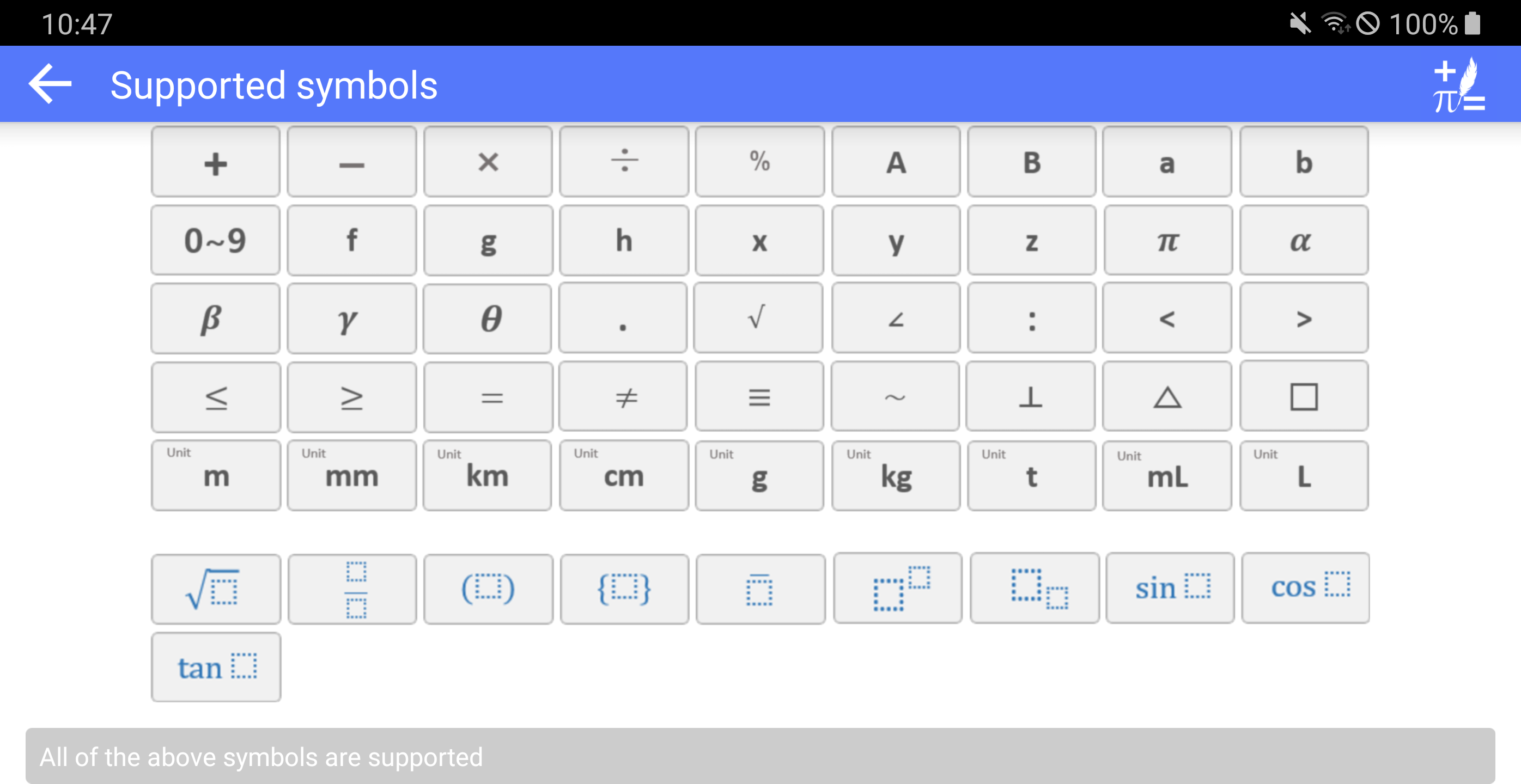Choose the fraction template symbol
Image resolution: width=1521 pixels, height=784 pixels.
(x=352, y=589)
